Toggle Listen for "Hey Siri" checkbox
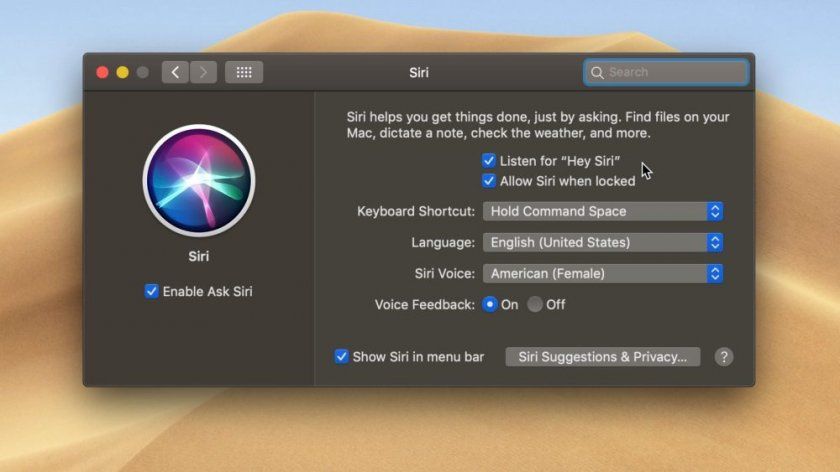 click(489, 161)
